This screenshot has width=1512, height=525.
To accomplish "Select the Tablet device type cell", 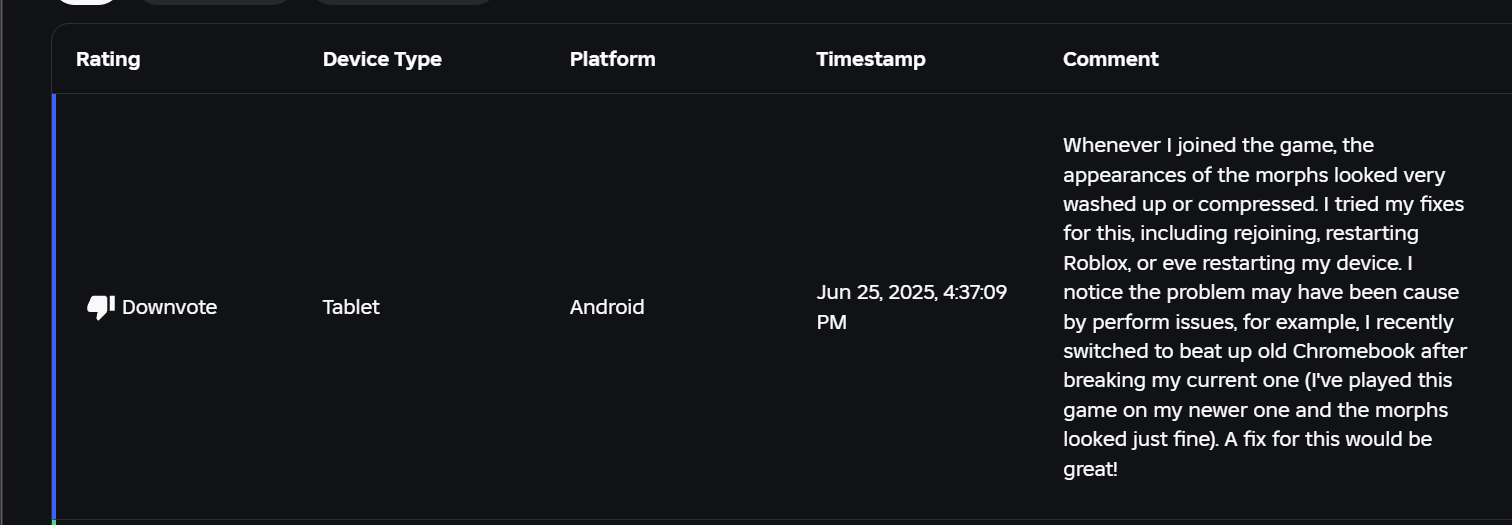I will tap(351, 307).
